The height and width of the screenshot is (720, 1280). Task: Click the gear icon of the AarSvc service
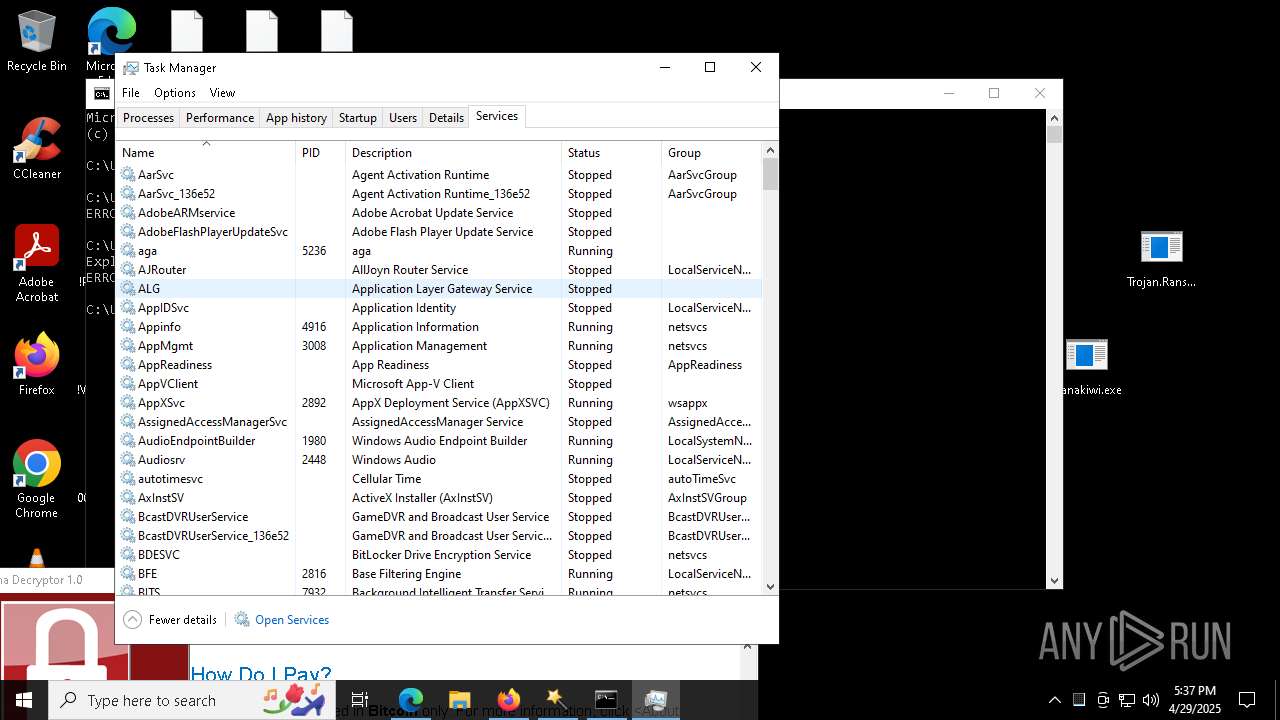128,174
